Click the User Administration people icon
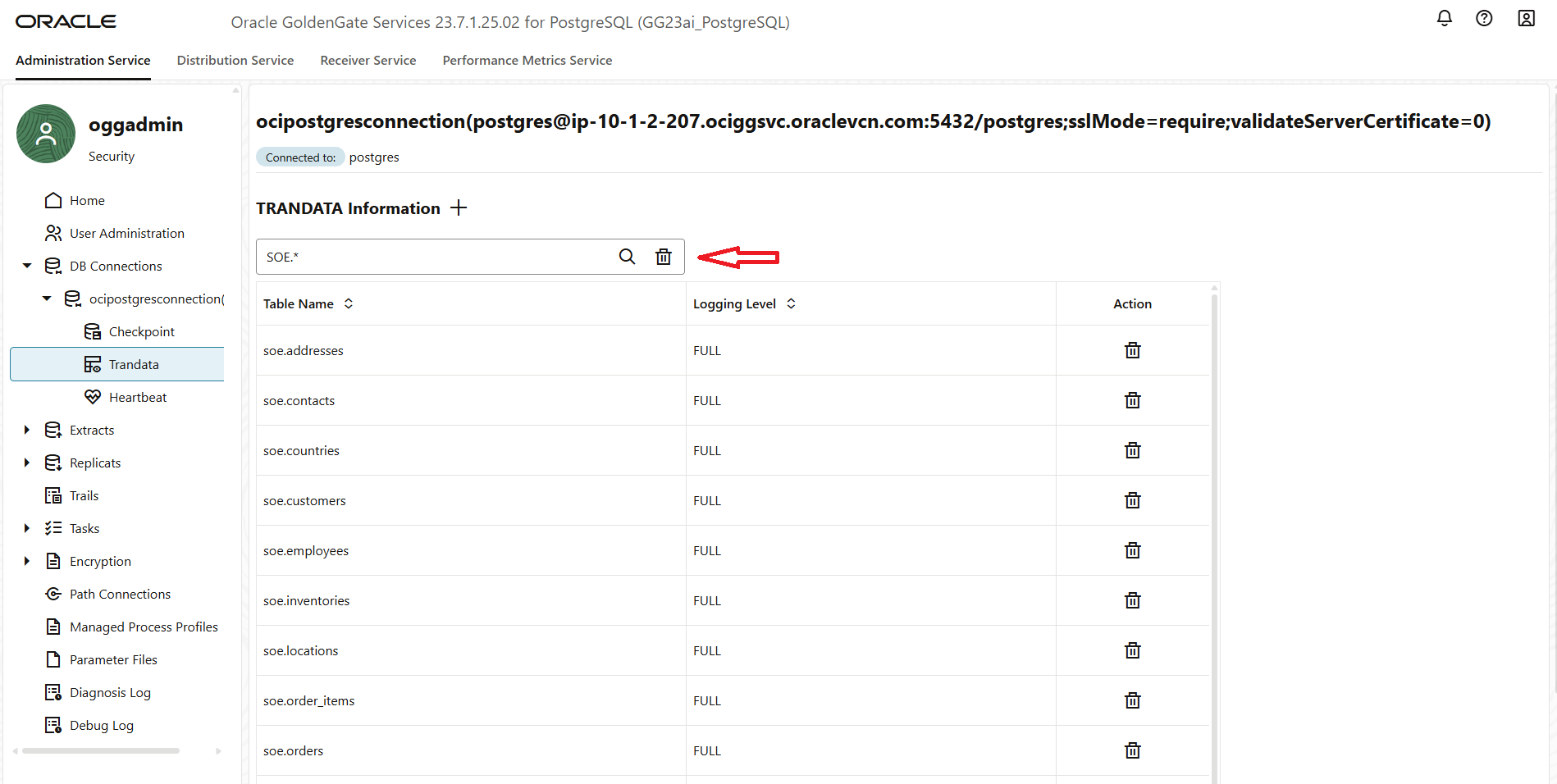 pos(53,233)
